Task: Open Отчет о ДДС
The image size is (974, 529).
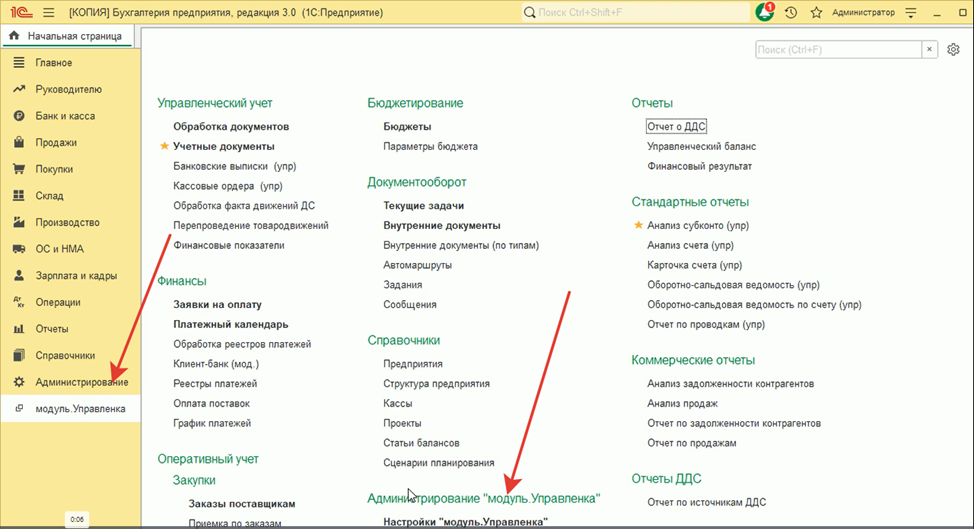Action: [676, 127]
